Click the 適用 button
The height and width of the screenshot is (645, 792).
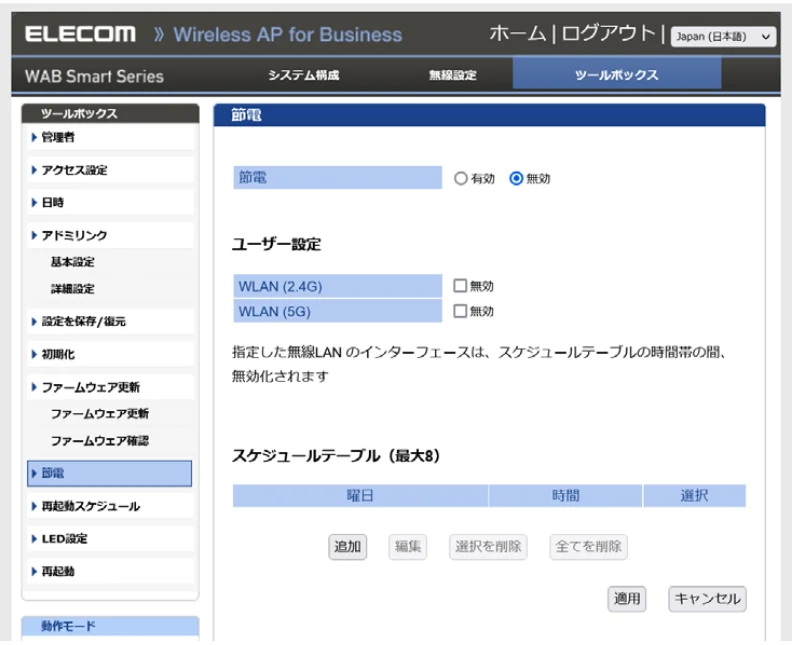pos(627,599)
